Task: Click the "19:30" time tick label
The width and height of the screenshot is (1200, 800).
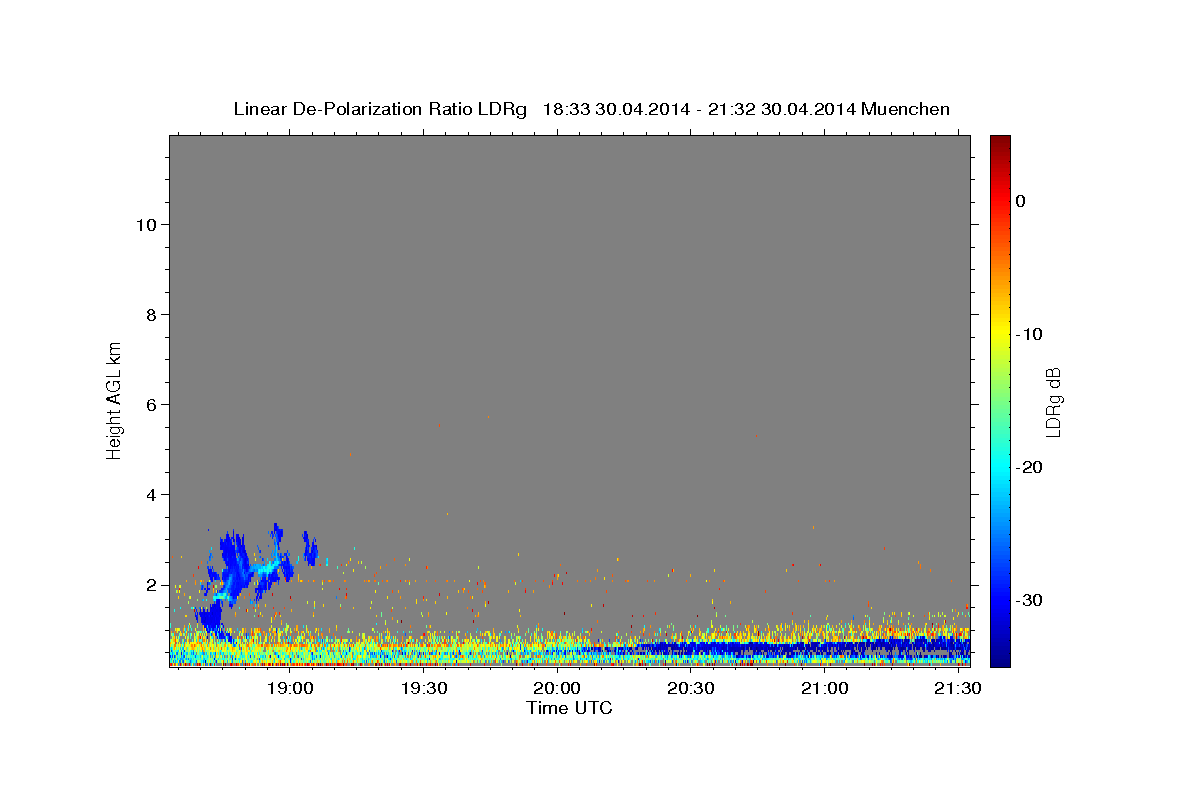Action: click(423, 689)
